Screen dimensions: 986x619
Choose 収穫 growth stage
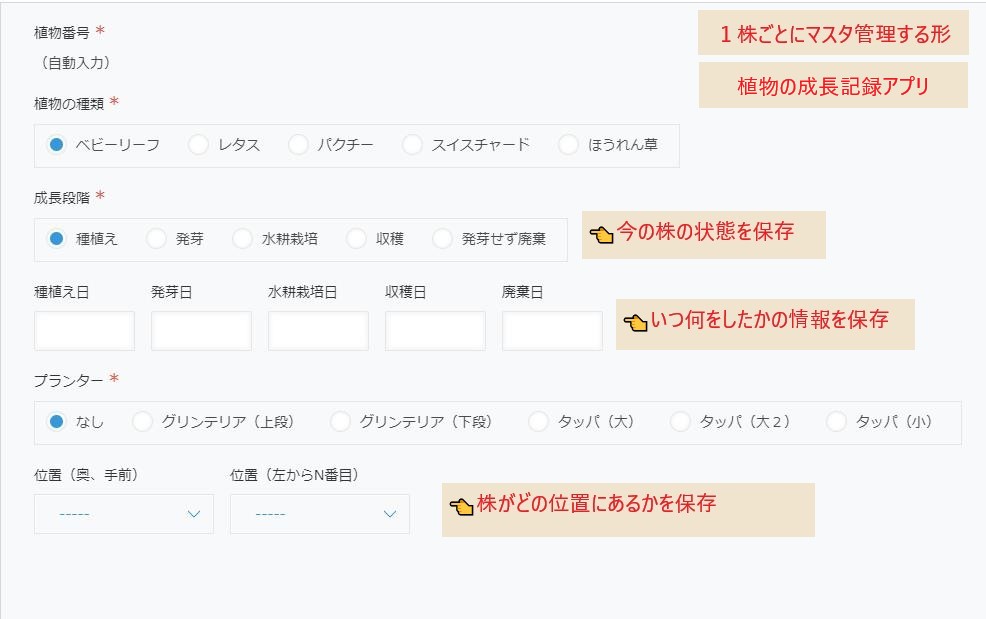pos(357,239)
